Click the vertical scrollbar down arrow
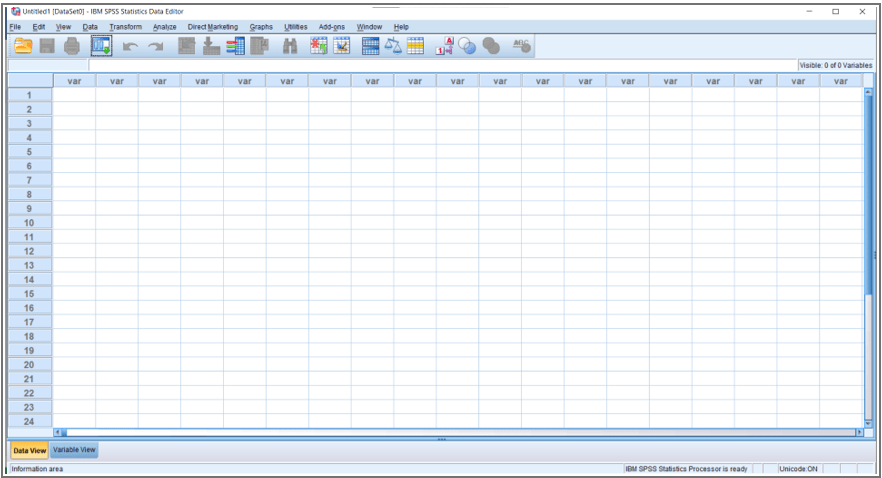 pos(868,423)
